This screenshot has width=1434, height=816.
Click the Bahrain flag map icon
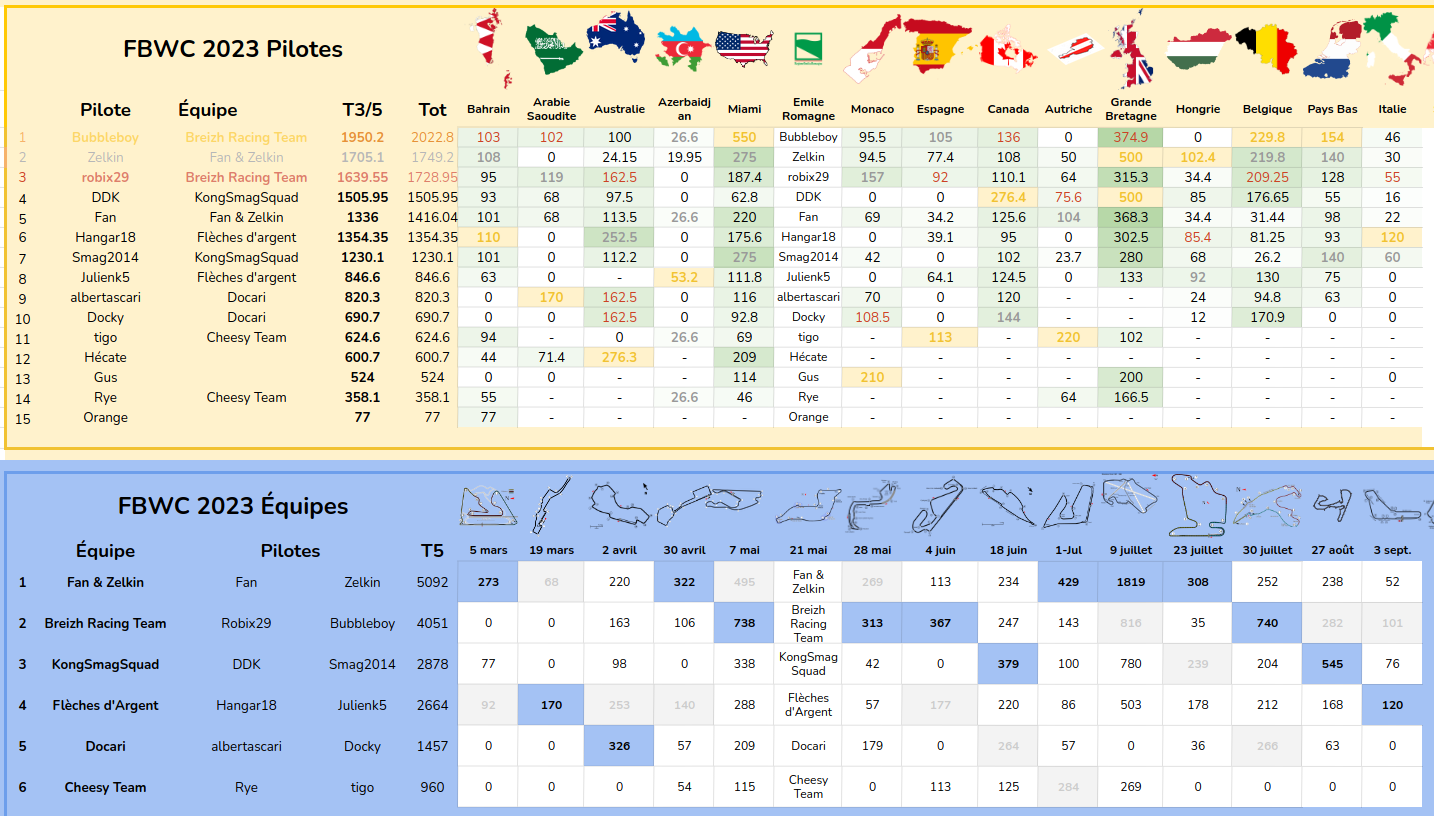click(490, 48)
